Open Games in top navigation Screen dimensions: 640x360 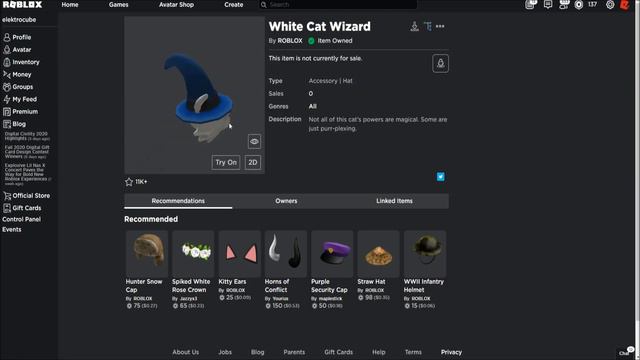point(118,5)
